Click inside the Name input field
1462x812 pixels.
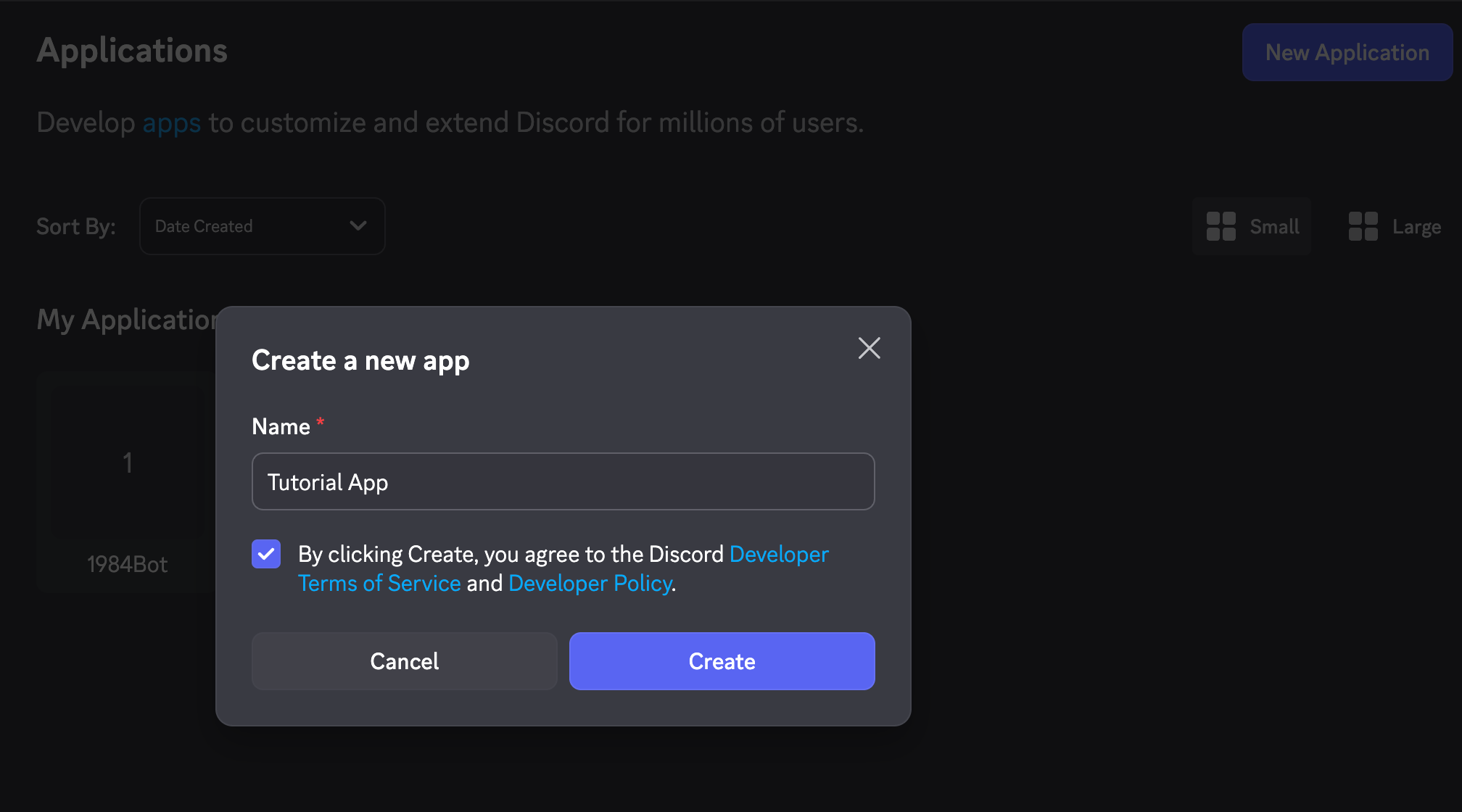click(x=563, y=481)
